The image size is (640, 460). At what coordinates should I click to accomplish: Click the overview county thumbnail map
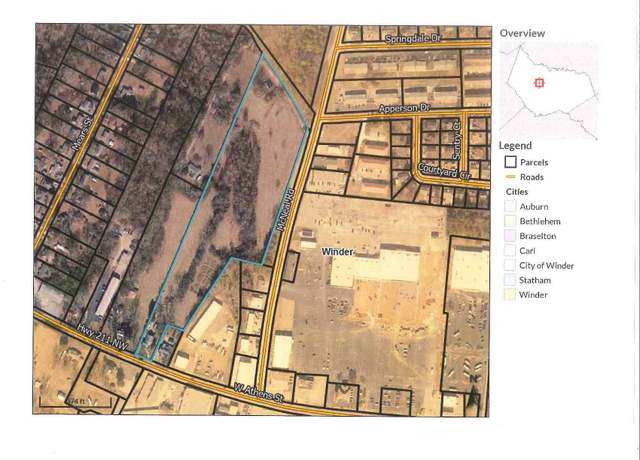coord(549,91)
